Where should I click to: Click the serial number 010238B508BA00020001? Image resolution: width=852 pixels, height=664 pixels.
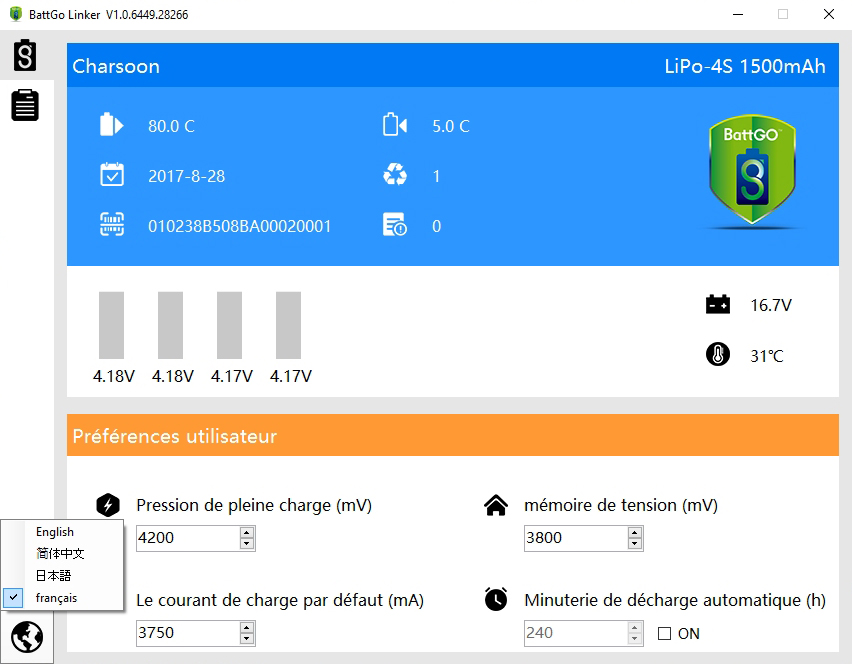tap(240, 226)
